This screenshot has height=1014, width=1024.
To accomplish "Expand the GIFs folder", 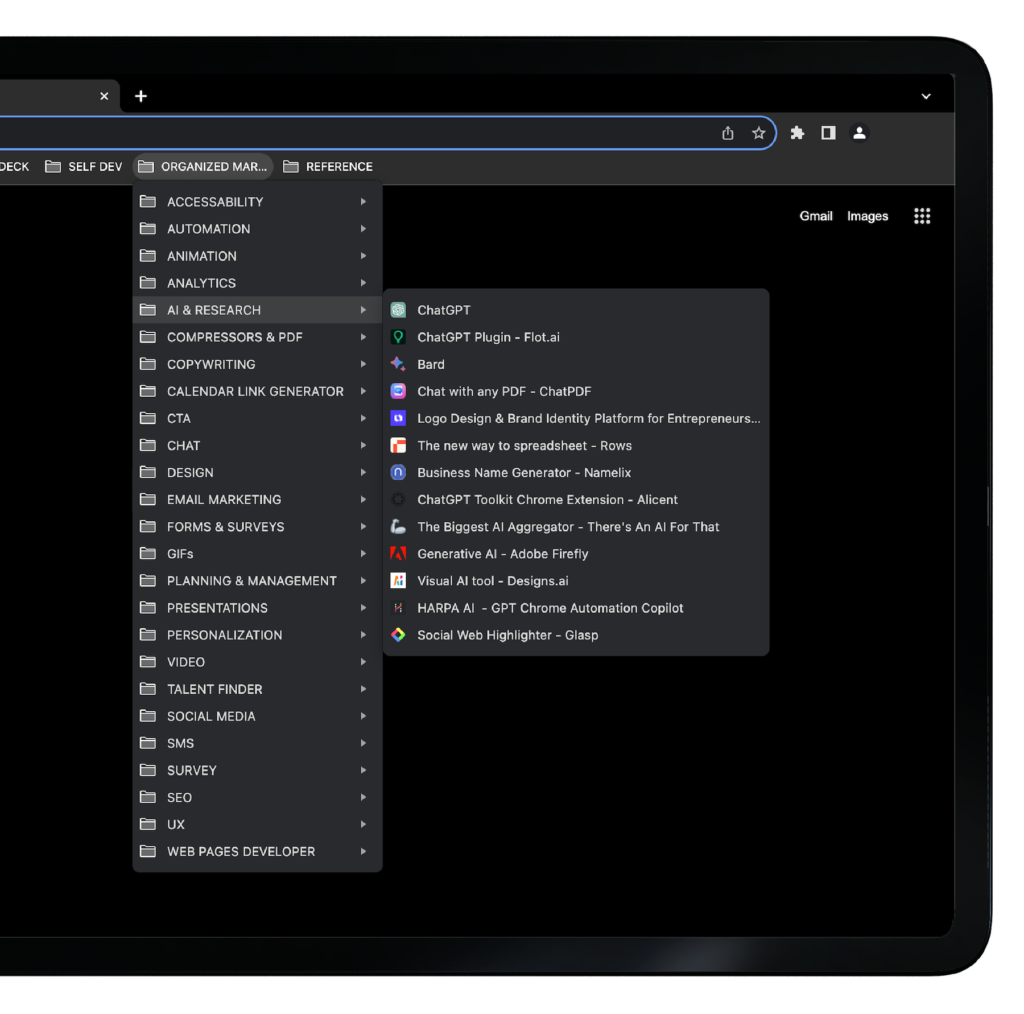I will [x=257, y=554].
